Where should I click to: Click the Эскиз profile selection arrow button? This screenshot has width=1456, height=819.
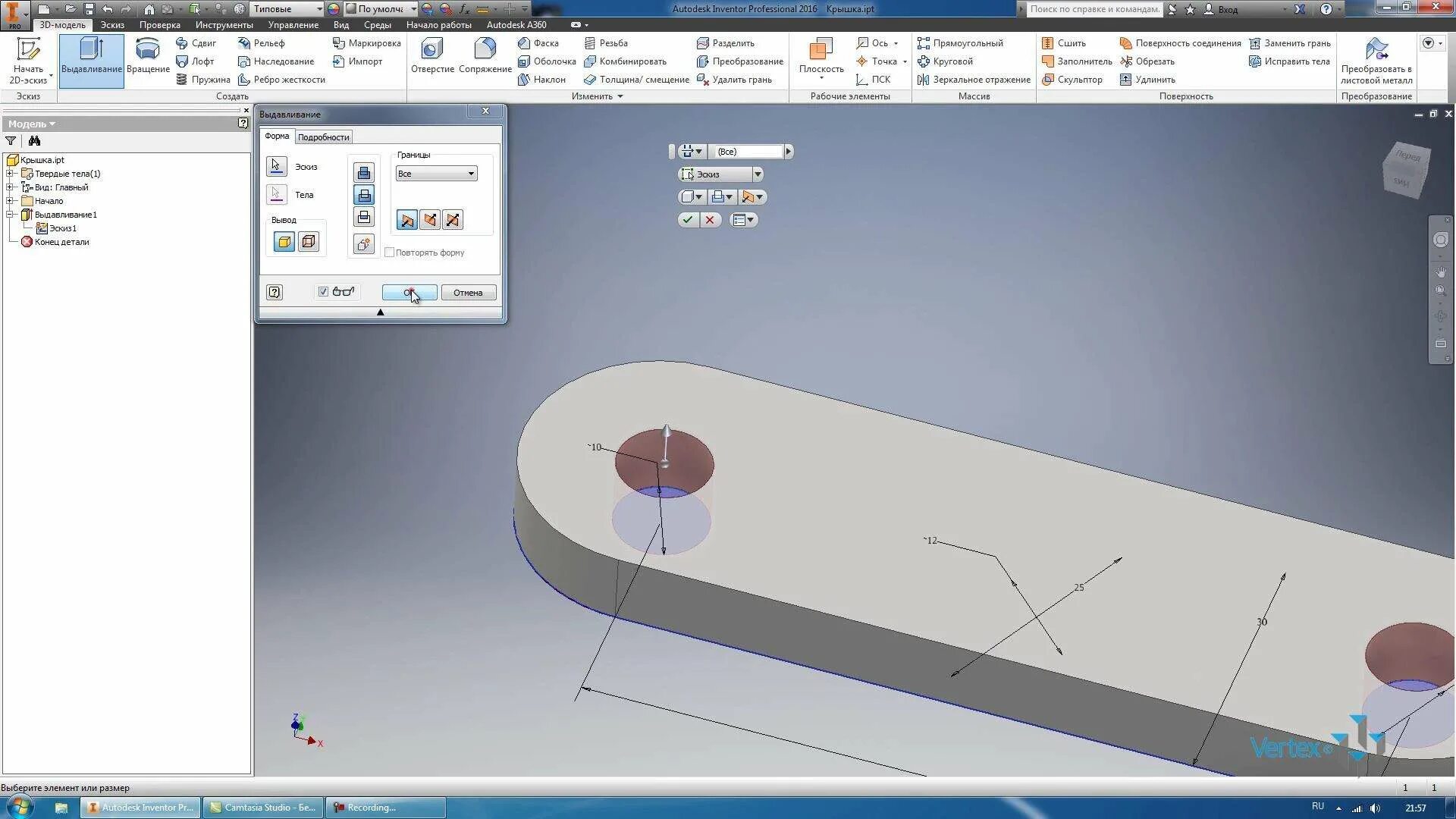(276, 166)
